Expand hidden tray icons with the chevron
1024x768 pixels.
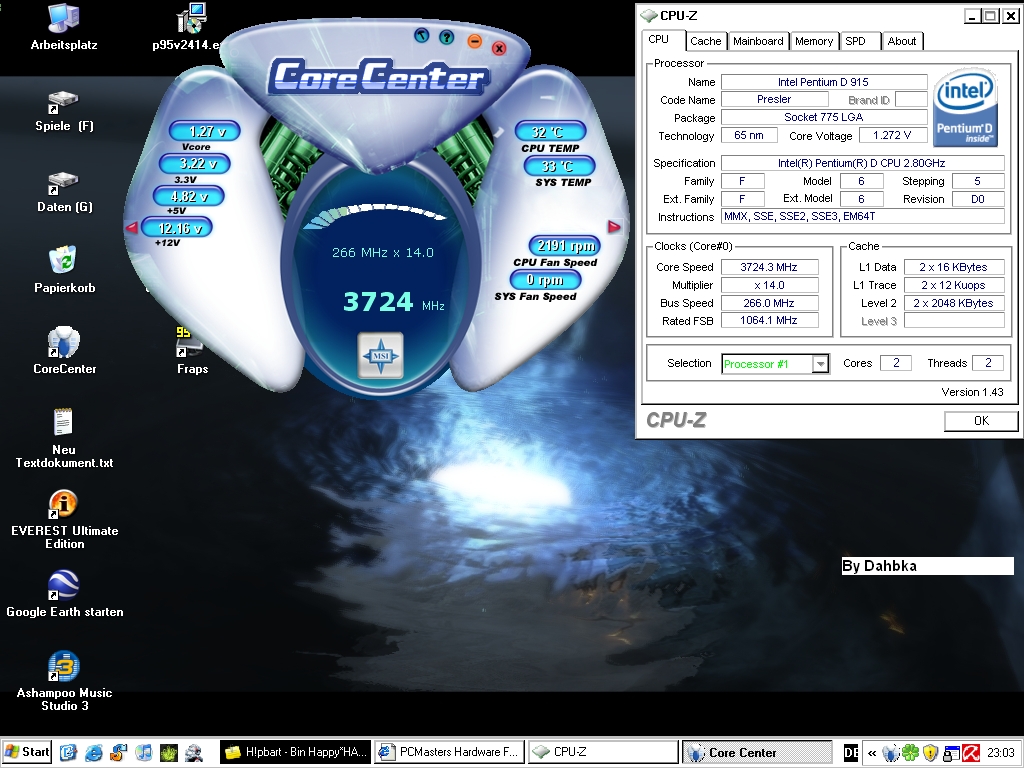click(x=872, y=753)
